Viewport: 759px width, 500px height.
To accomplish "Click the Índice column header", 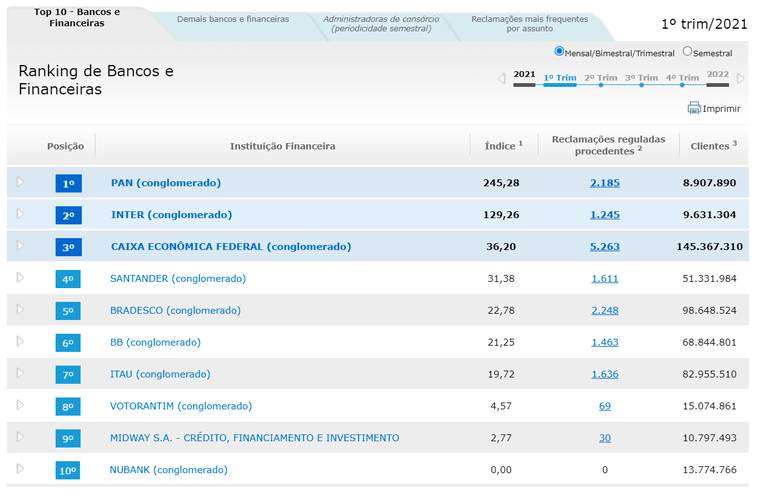I will 503,146.
